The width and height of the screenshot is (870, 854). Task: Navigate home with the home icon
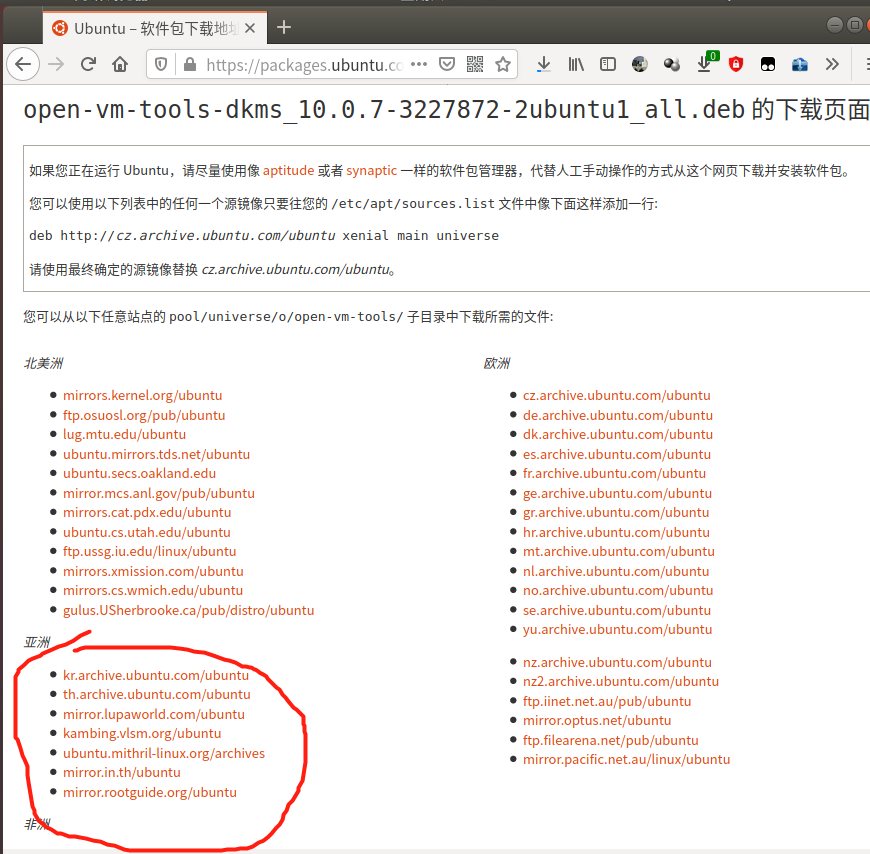[x=119, y=63]
